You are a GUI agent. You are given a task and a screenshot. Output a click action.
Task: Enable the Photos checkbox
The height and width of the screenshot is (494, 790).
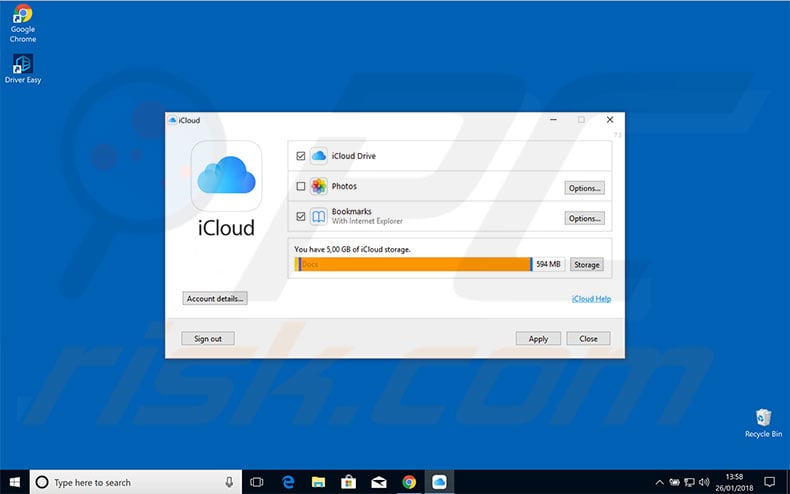(301, 186)
